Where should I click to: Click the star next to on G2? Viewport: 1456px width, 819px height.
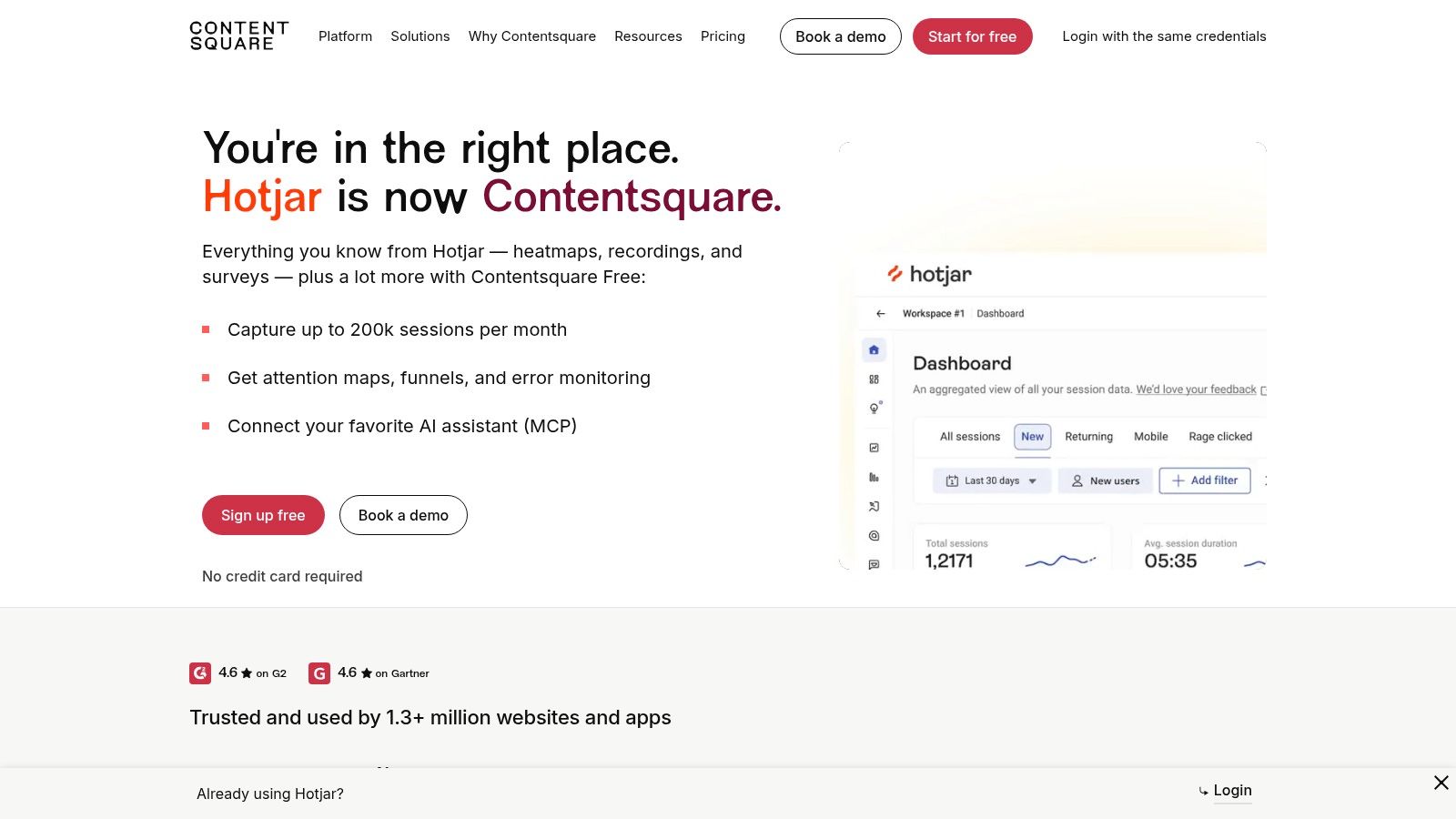coord(247,673)
